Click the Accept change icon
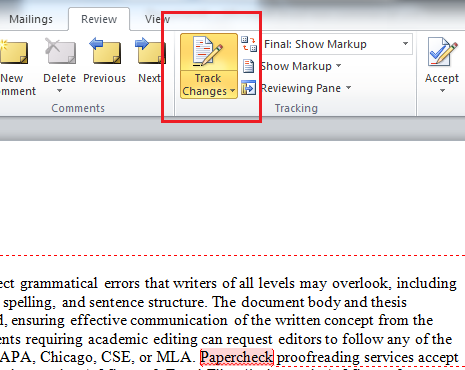 pos(443,52)
